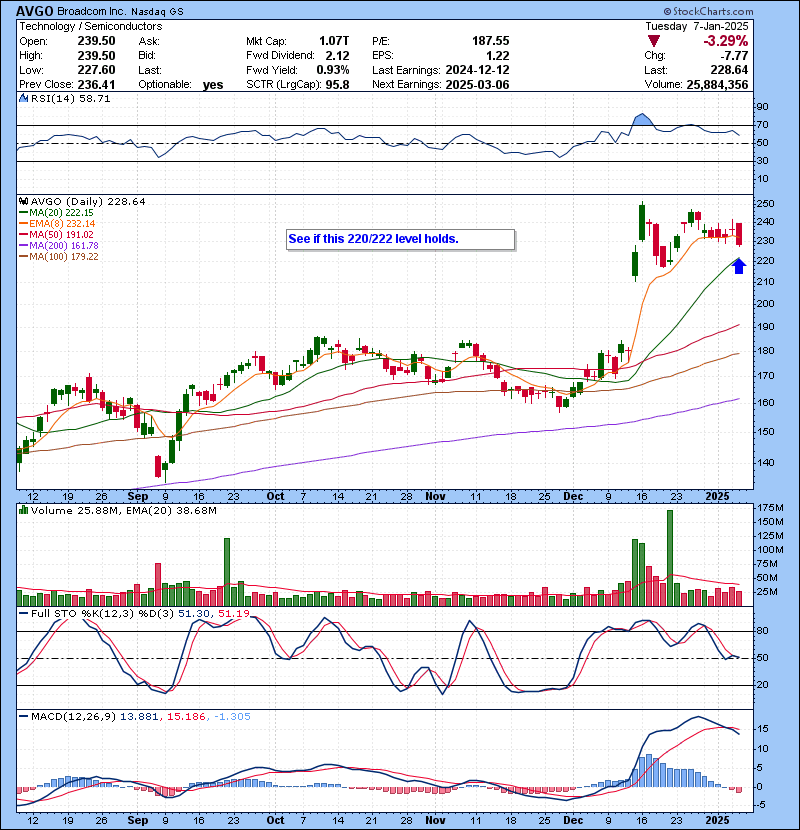Viewport: 800px width, 830px height.
Task: Click the Technology / Semiconductors sector label
Action: click(x=91, y=26)
